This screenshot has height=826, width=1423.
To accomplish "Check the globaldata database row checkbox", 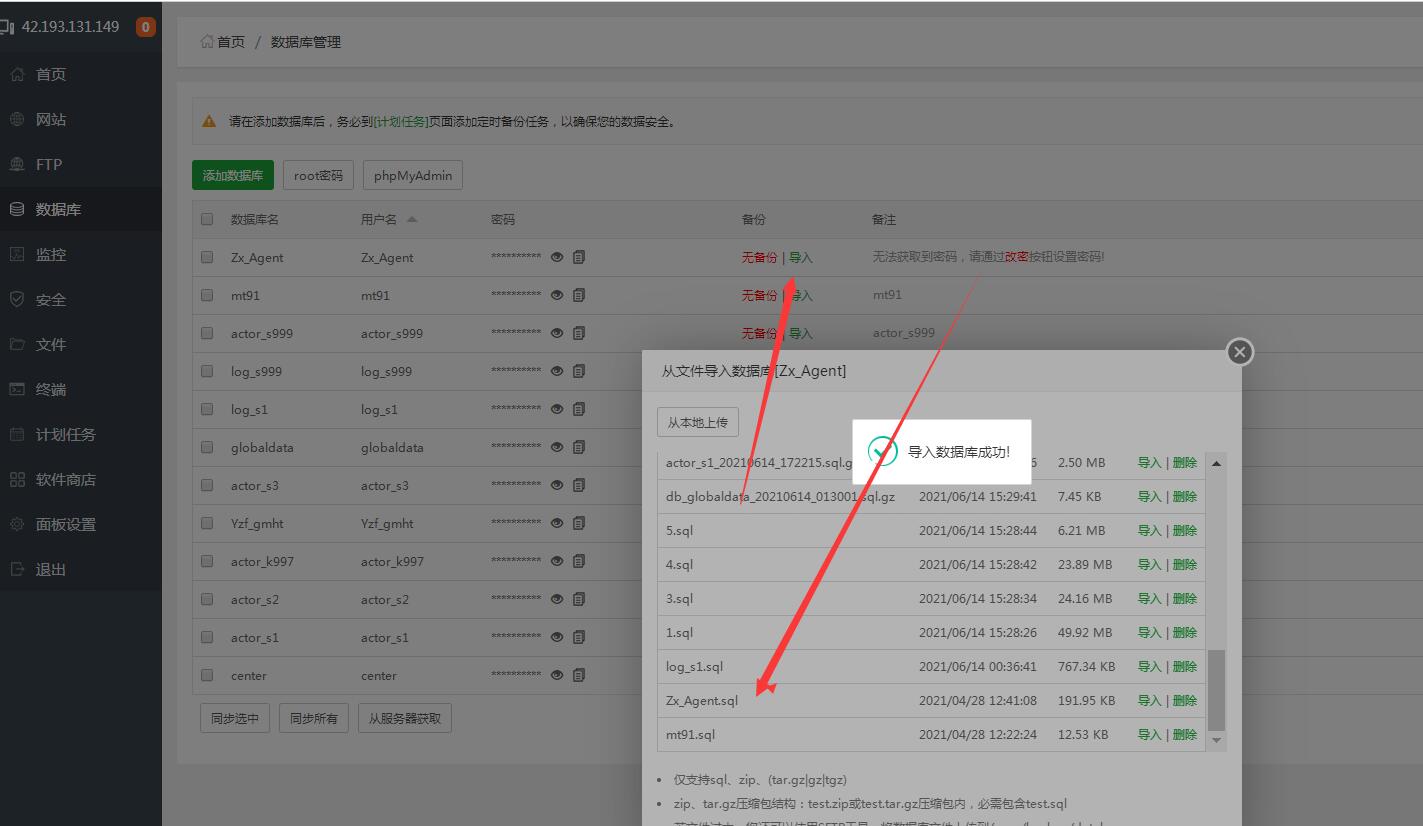I will click(207, 447).
